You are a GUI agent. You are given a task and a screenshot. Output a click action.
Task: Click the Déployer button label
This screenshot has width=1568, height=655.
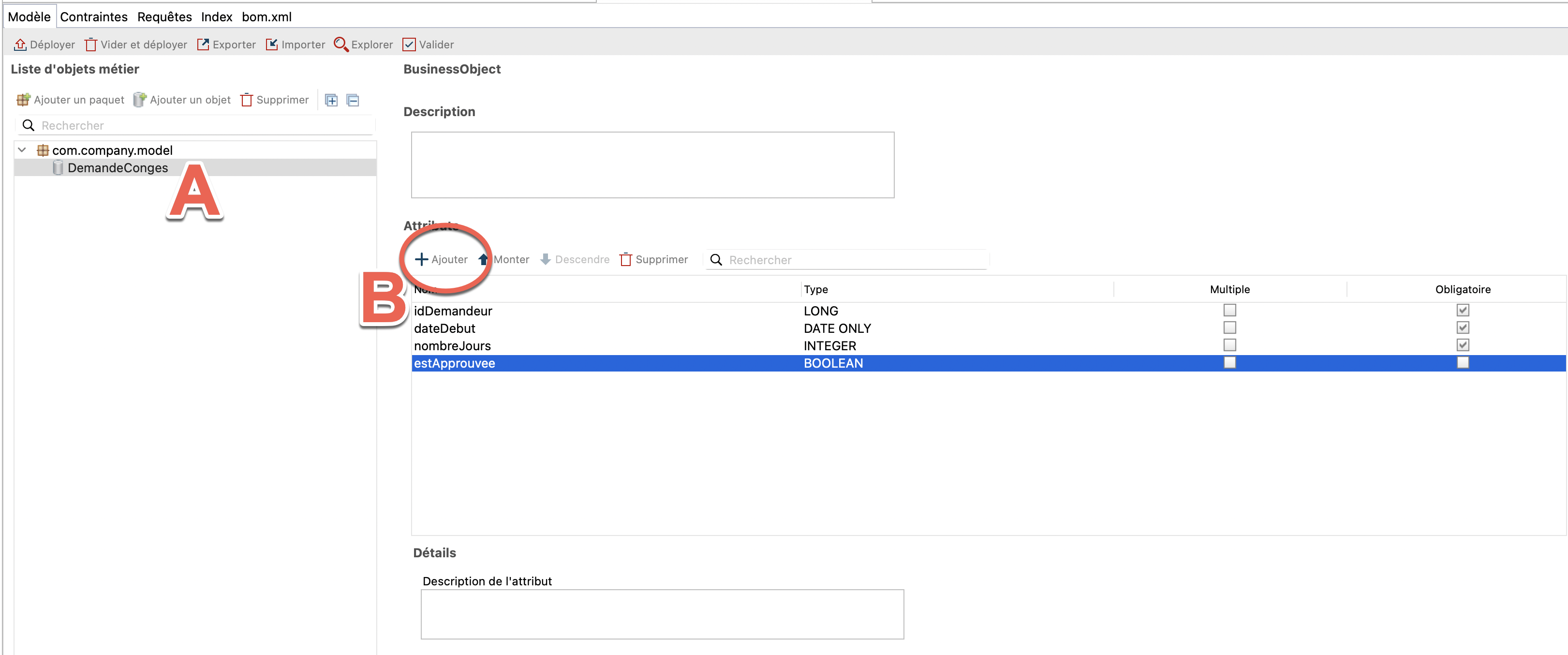(x=52, y=45)
